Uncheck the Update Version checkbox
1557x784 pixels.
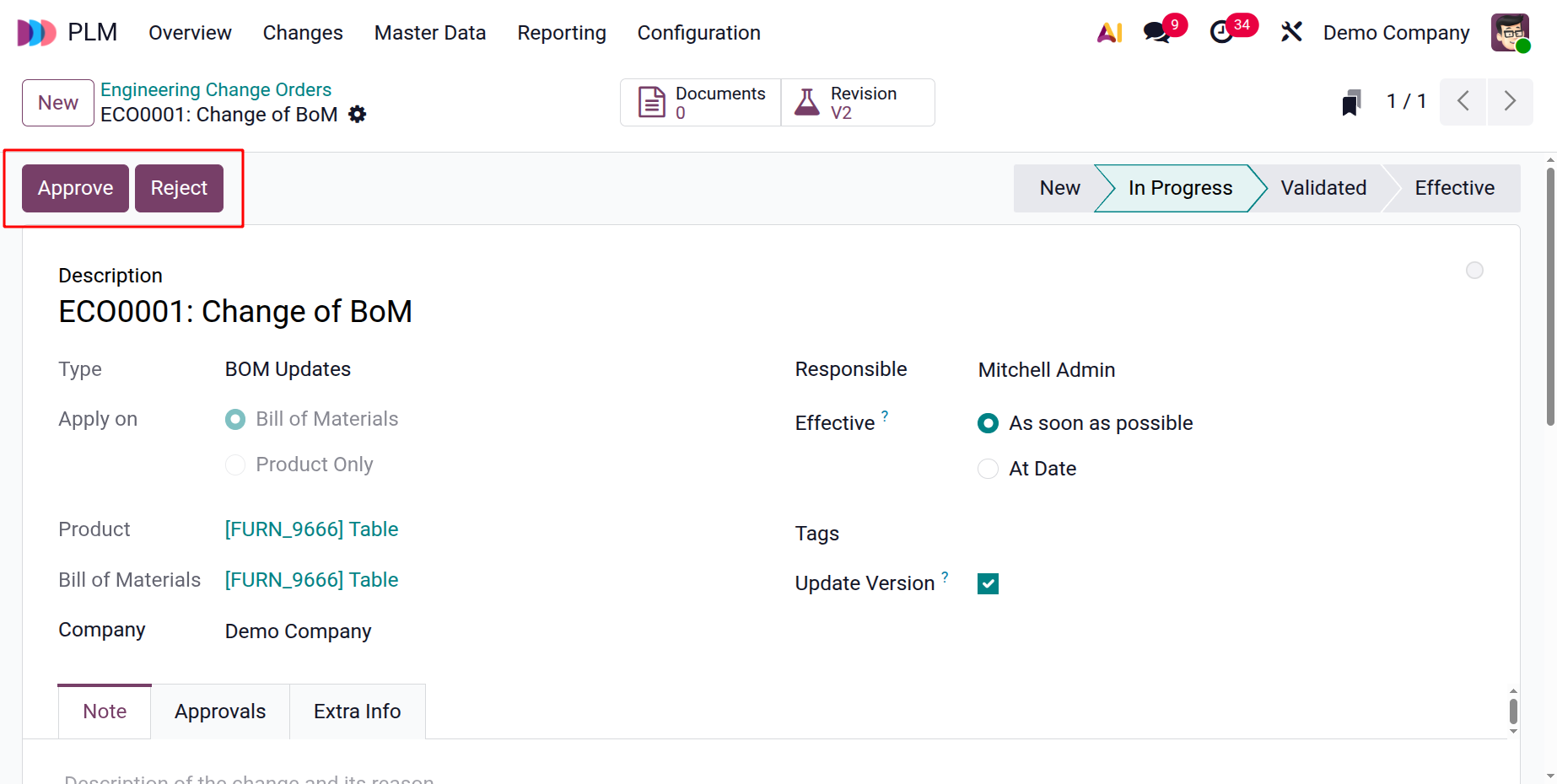pyautogui.click(x=987, y=583)
